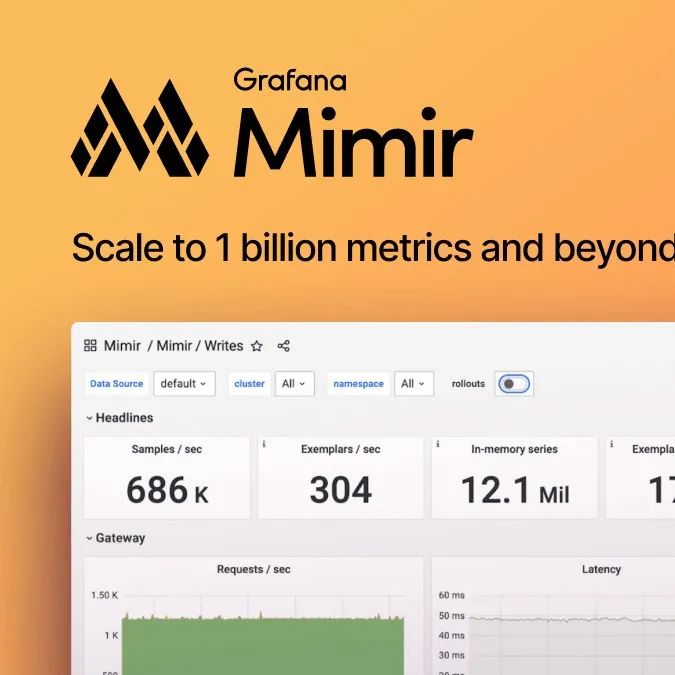The image size is (675, 675).
Task: Open the Data Source default dropdown
Action: [x=184, y=384]
